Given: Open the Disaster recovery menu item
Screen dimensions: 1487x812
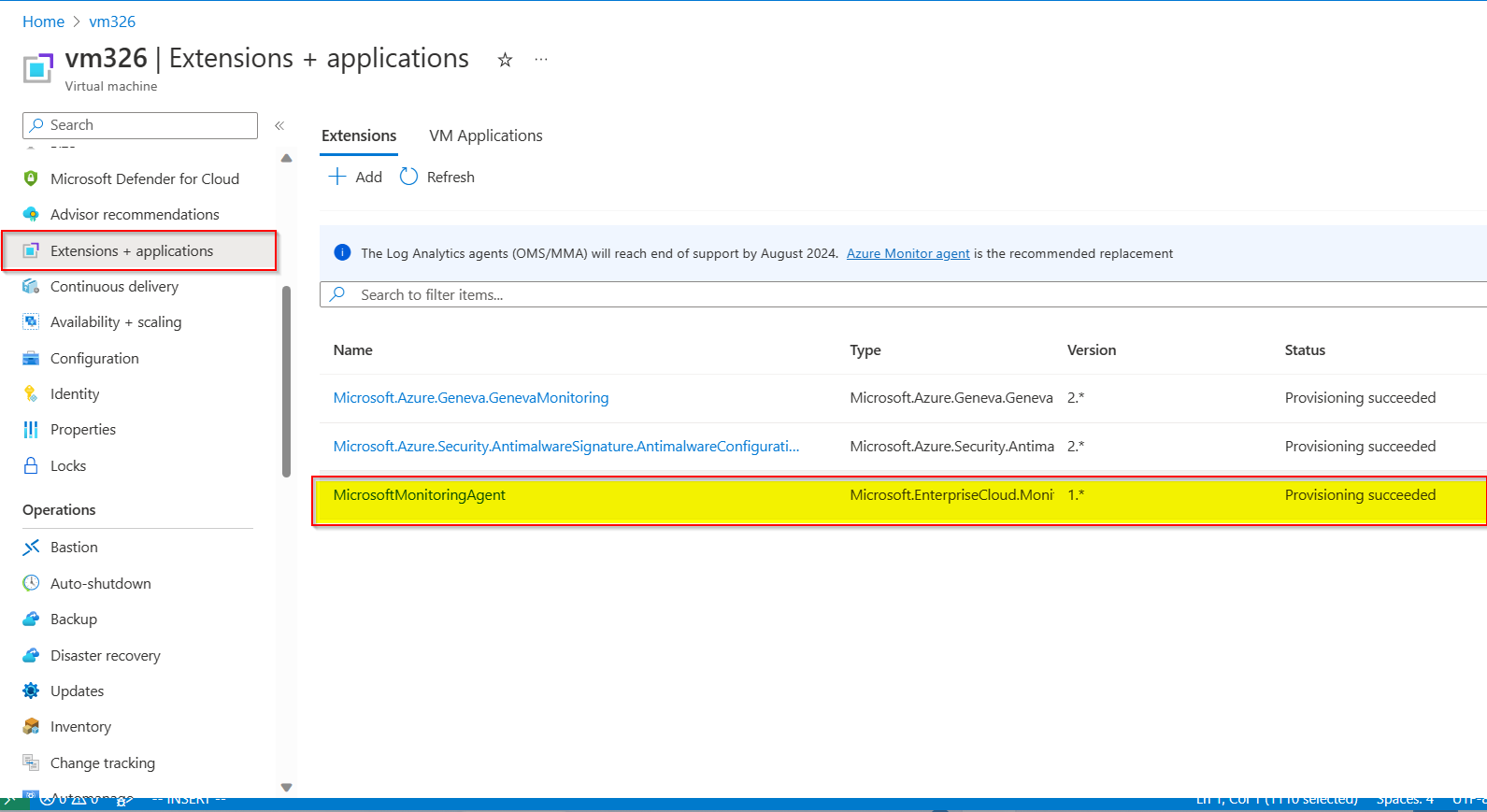Looking at the screenshot, I should (x=106, y=655).
